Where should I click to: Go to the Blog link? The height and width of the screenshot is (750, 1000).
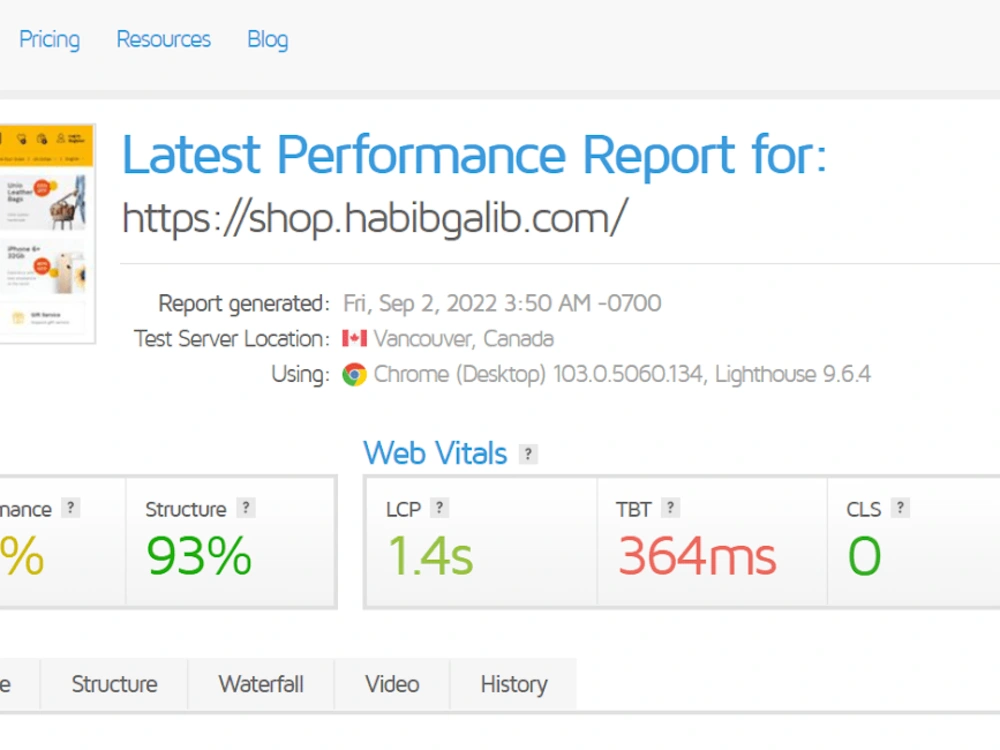point(268,40)
